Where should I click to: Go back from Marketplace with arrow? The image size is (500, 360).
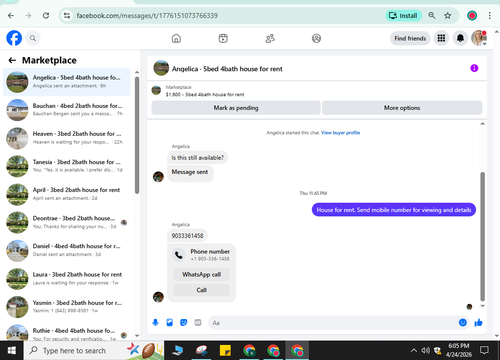[12, 60]
